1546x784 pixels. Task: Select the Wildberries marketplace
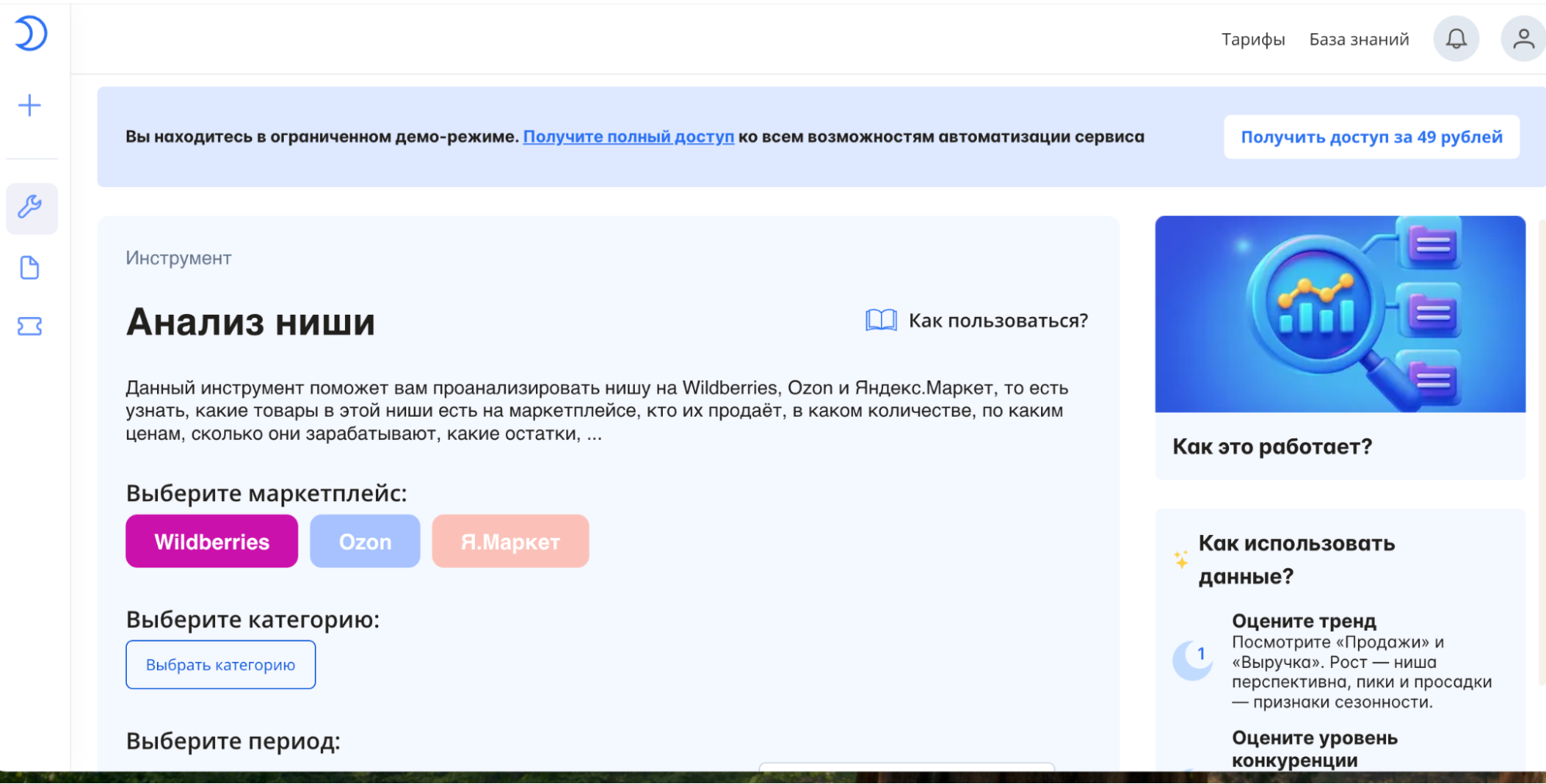[211, 541]
